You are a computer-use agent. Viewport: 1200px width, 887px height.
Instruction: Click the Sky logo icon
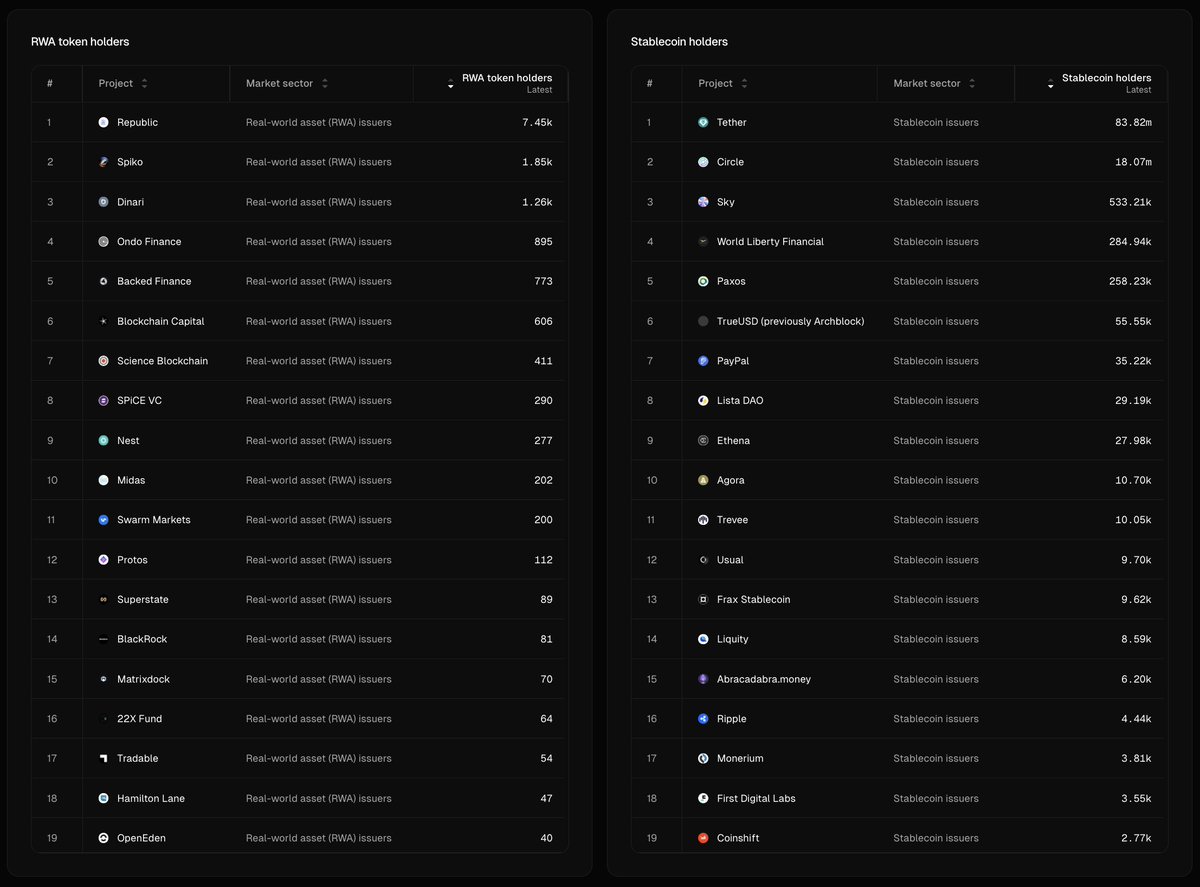pyautogui.click(x=703, y=202)
